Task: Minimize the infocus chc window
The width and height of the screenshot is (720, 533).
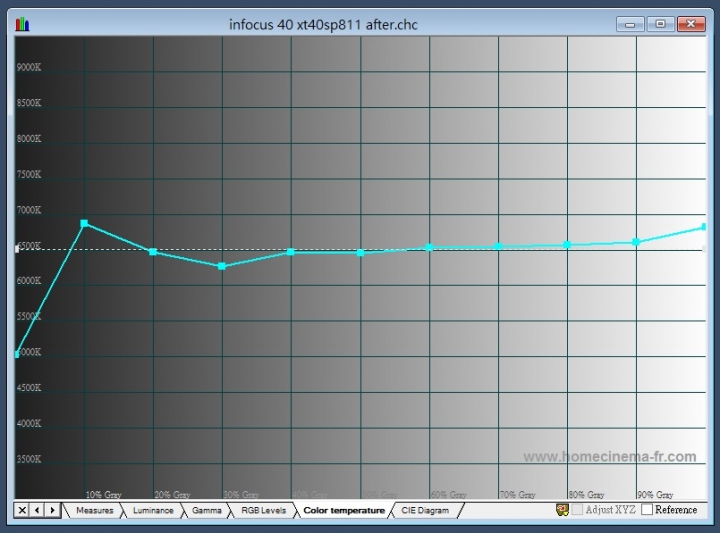Action: [630, 24]
